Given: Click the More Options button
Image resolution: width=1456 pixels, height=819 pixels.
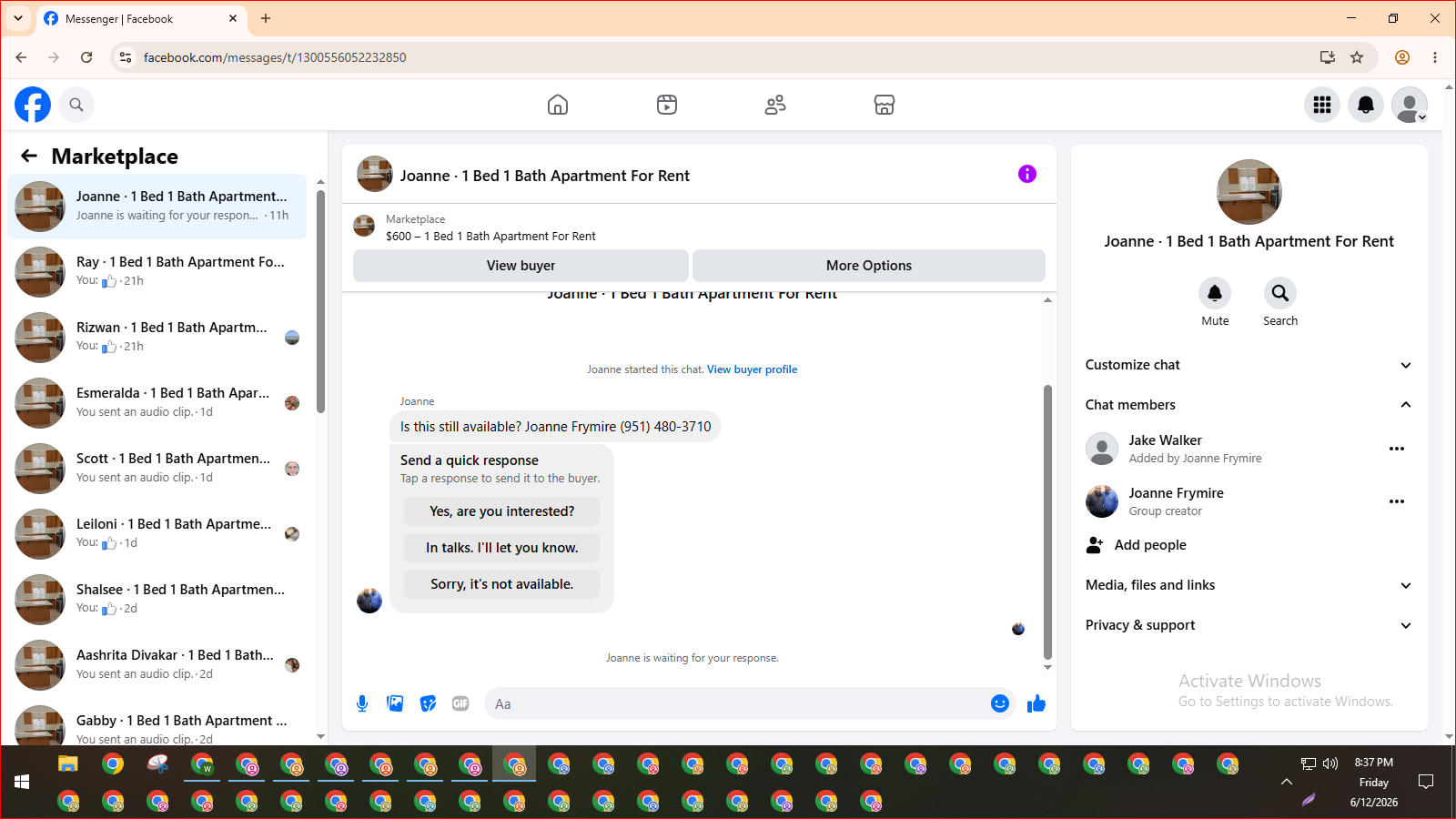Looking at the screenshot, I should tap(869, 266).
